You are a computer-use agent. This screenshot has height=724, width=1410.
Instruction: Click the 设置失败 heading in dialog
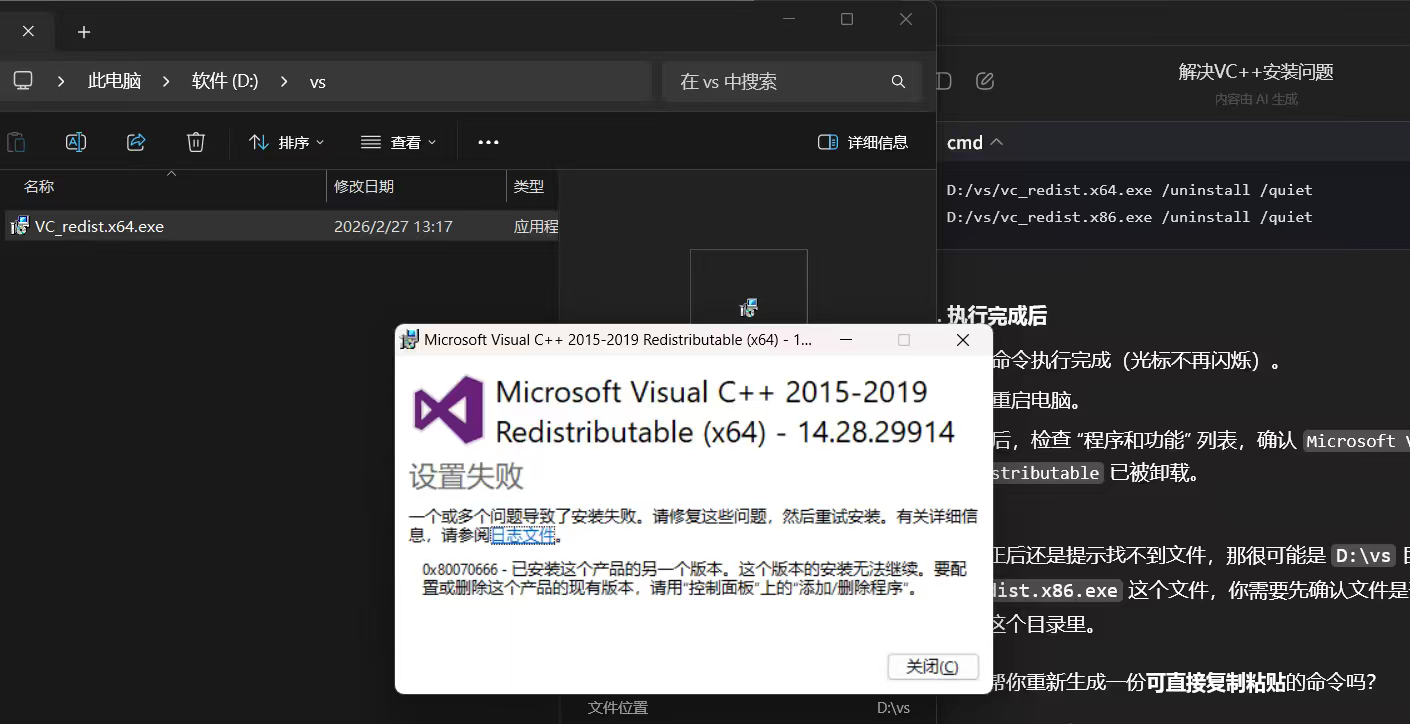pyautogui.click(x=466, y=476)
